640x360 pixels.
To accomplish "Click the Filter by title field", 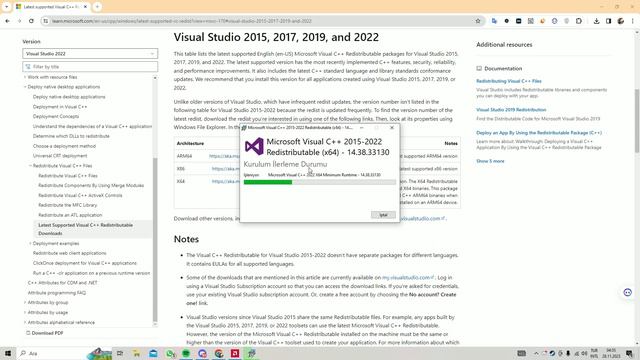I will (90, 67).
